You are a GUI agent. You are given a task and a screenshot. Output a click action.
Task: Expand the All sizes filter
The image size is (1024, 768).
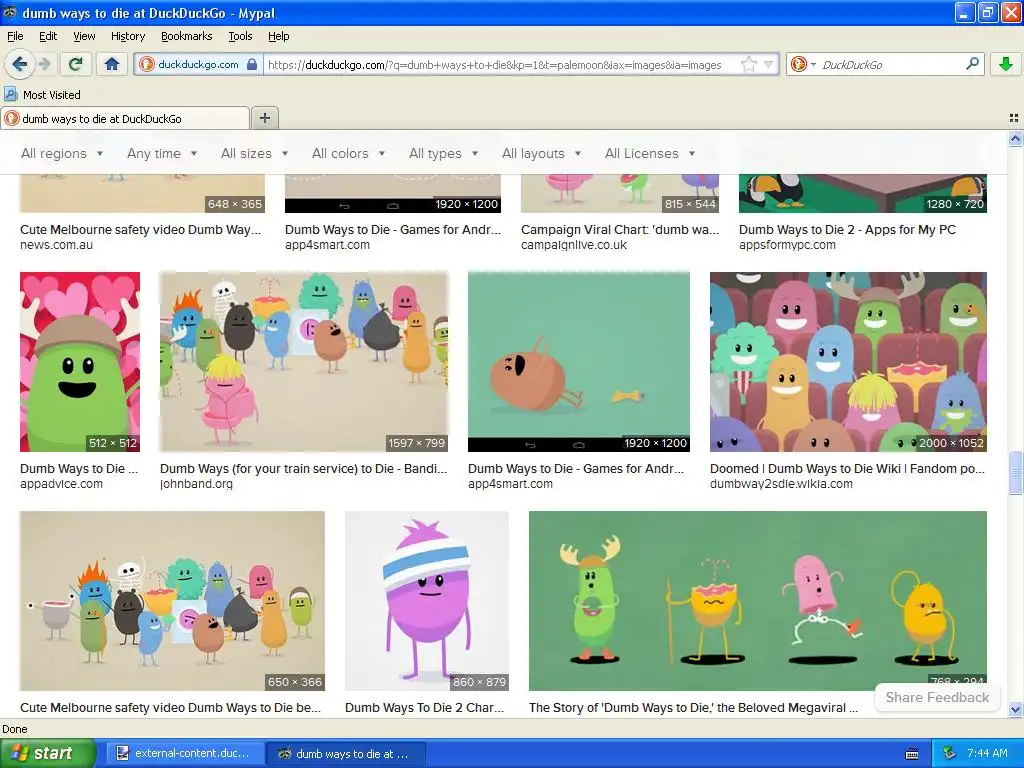coord(255,153)
